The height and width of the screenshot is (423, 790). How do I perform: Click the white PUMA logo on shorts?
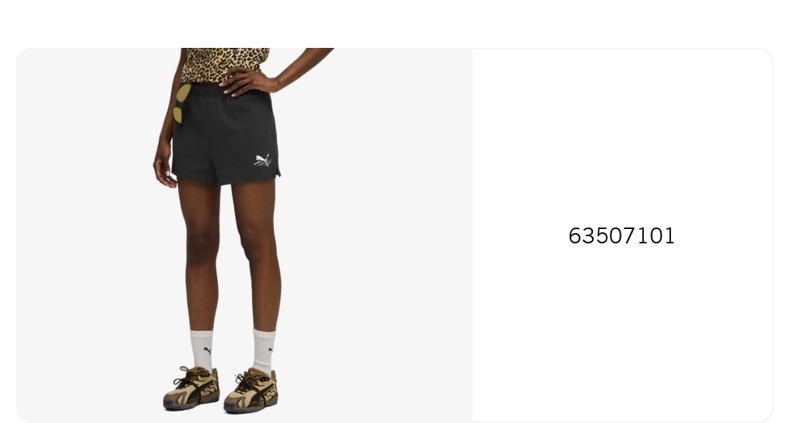263,160
